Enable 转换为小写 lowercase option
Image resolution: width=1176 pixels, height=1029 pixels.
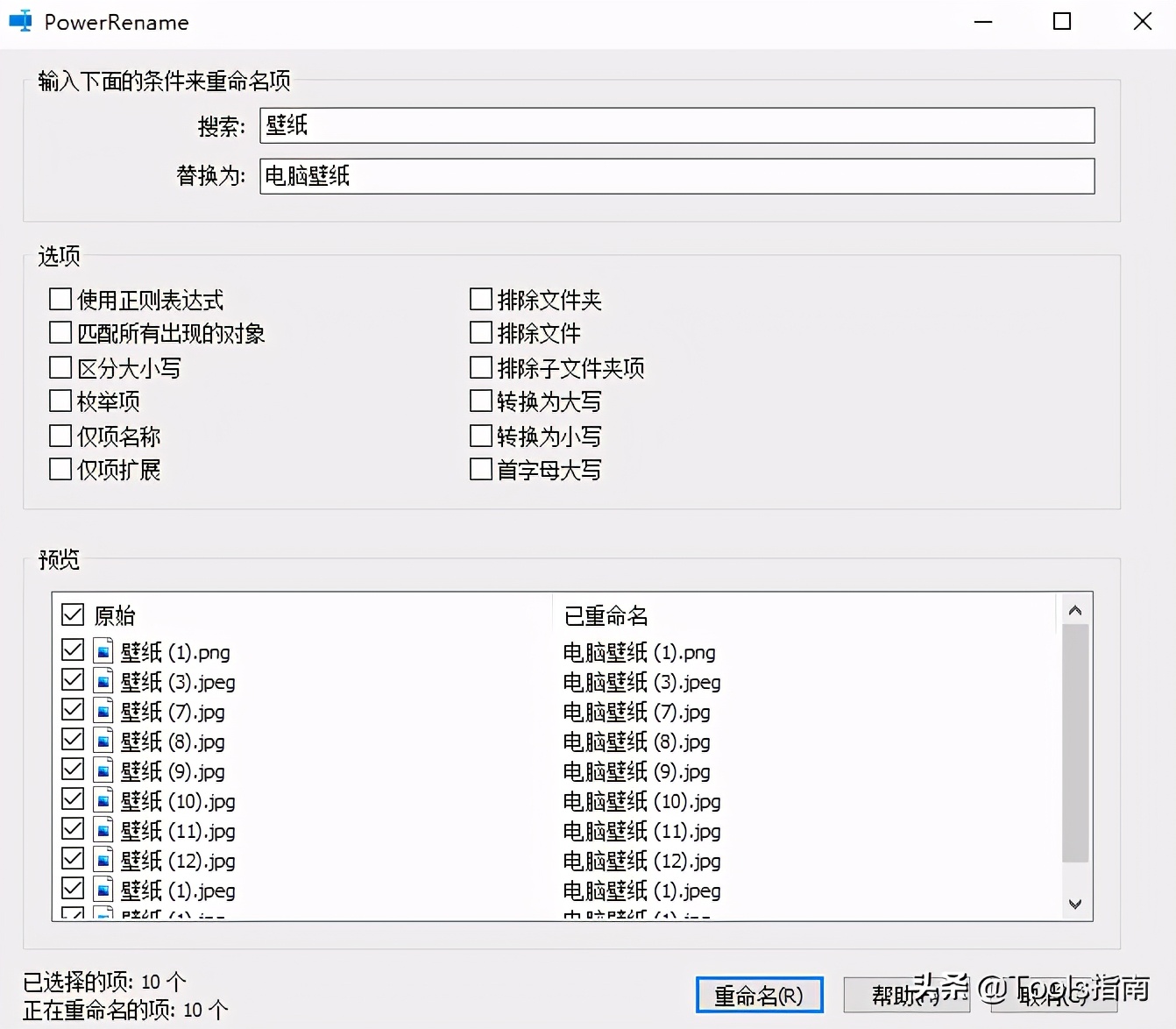(x=481, y=436)
